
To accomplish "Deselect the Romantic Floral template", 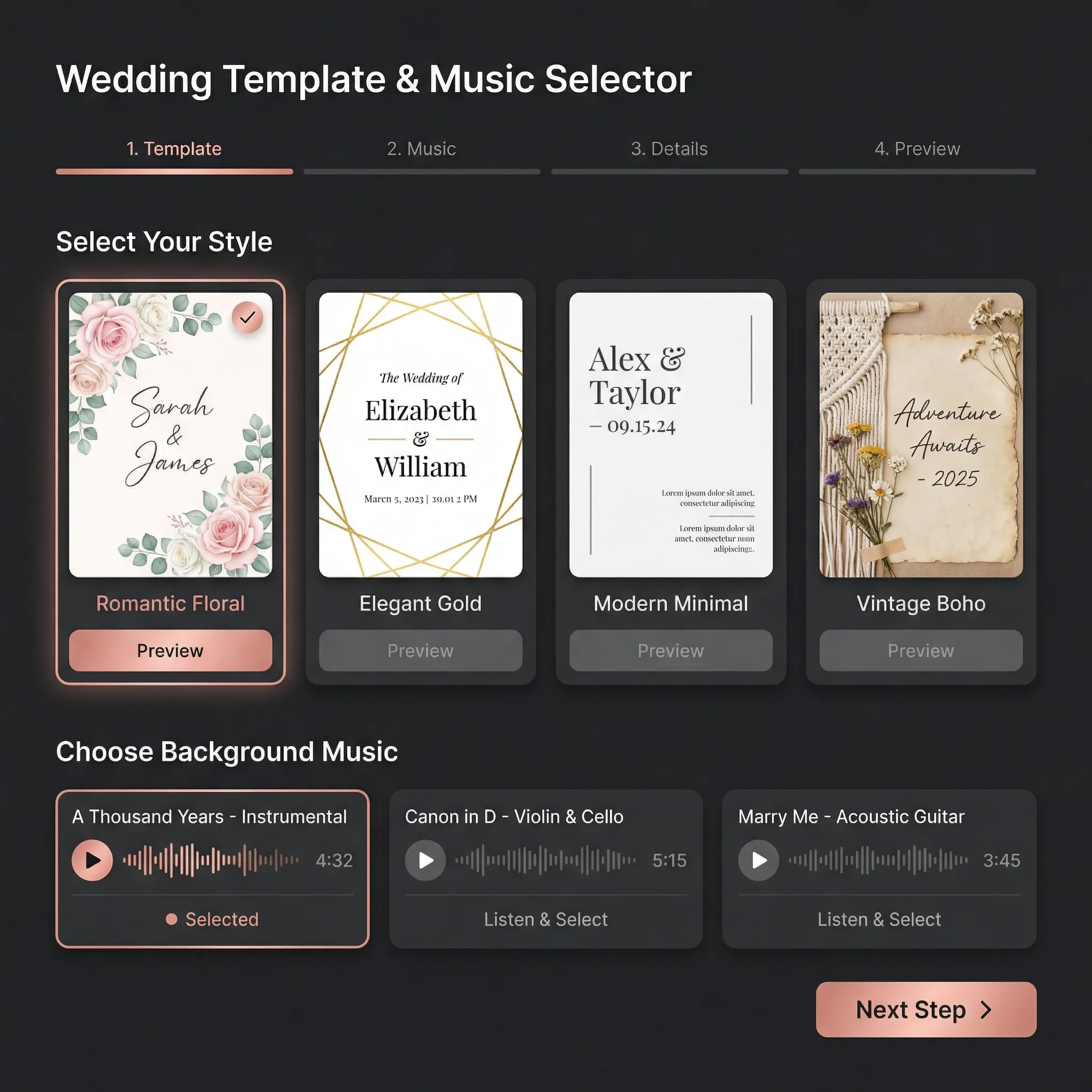I will [x=170, y=435].
